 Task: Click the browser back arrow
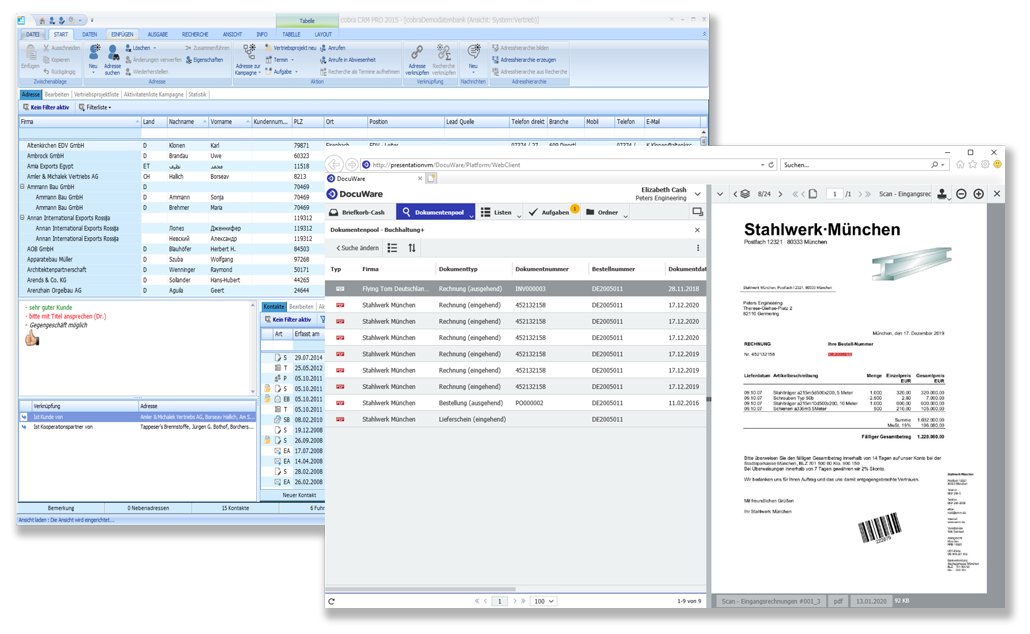[x=334, y=164]
